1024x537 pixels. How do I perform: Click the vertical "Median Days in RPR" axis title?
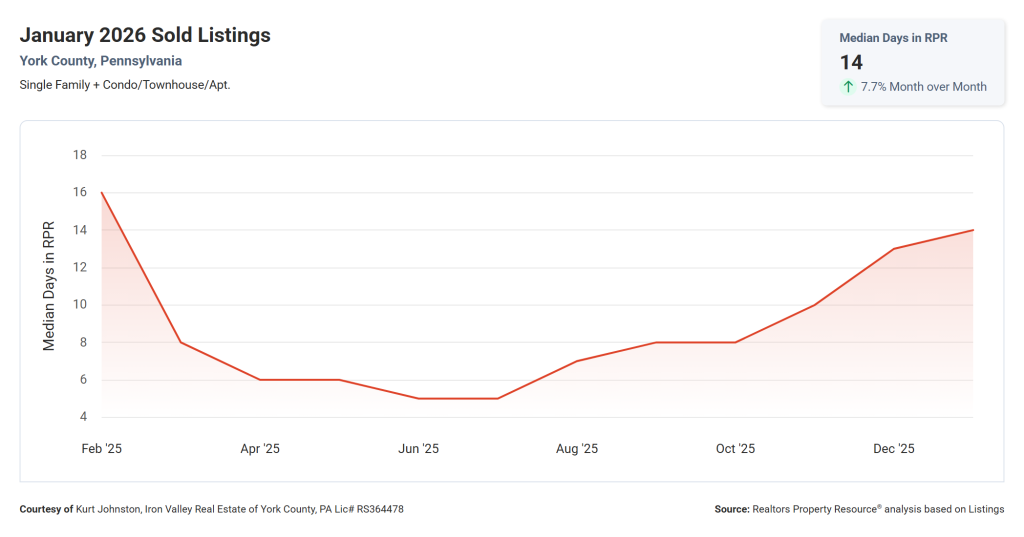coord(49,286)
